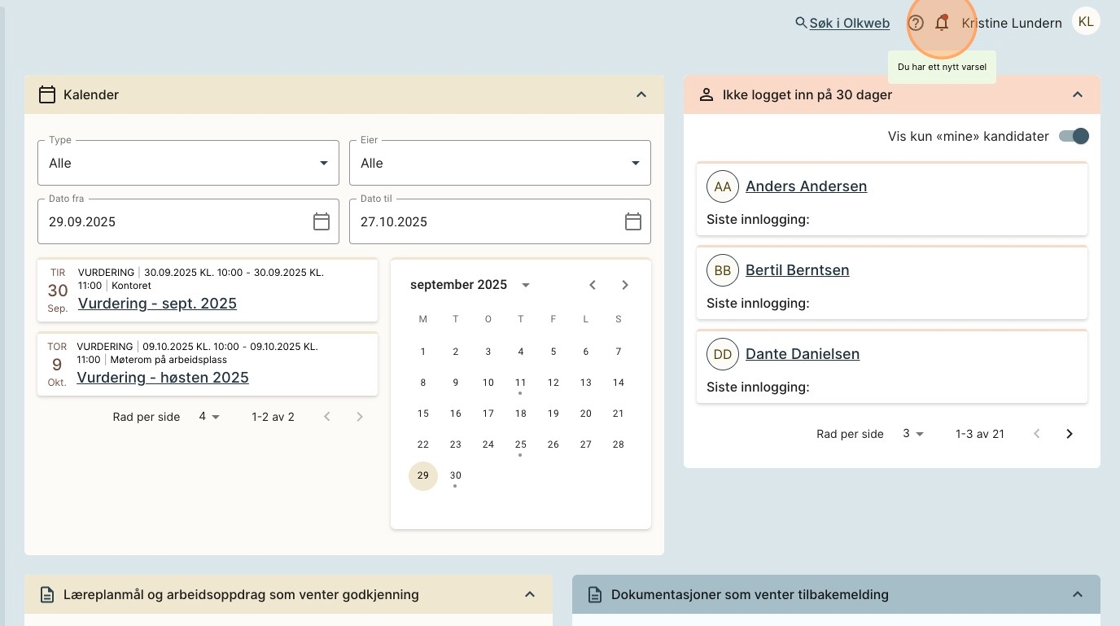Image resolution: width=1120 pixels, height=626 pixels.
Task: Select day 25 in the calendar
Action: [x=520, y=444]
